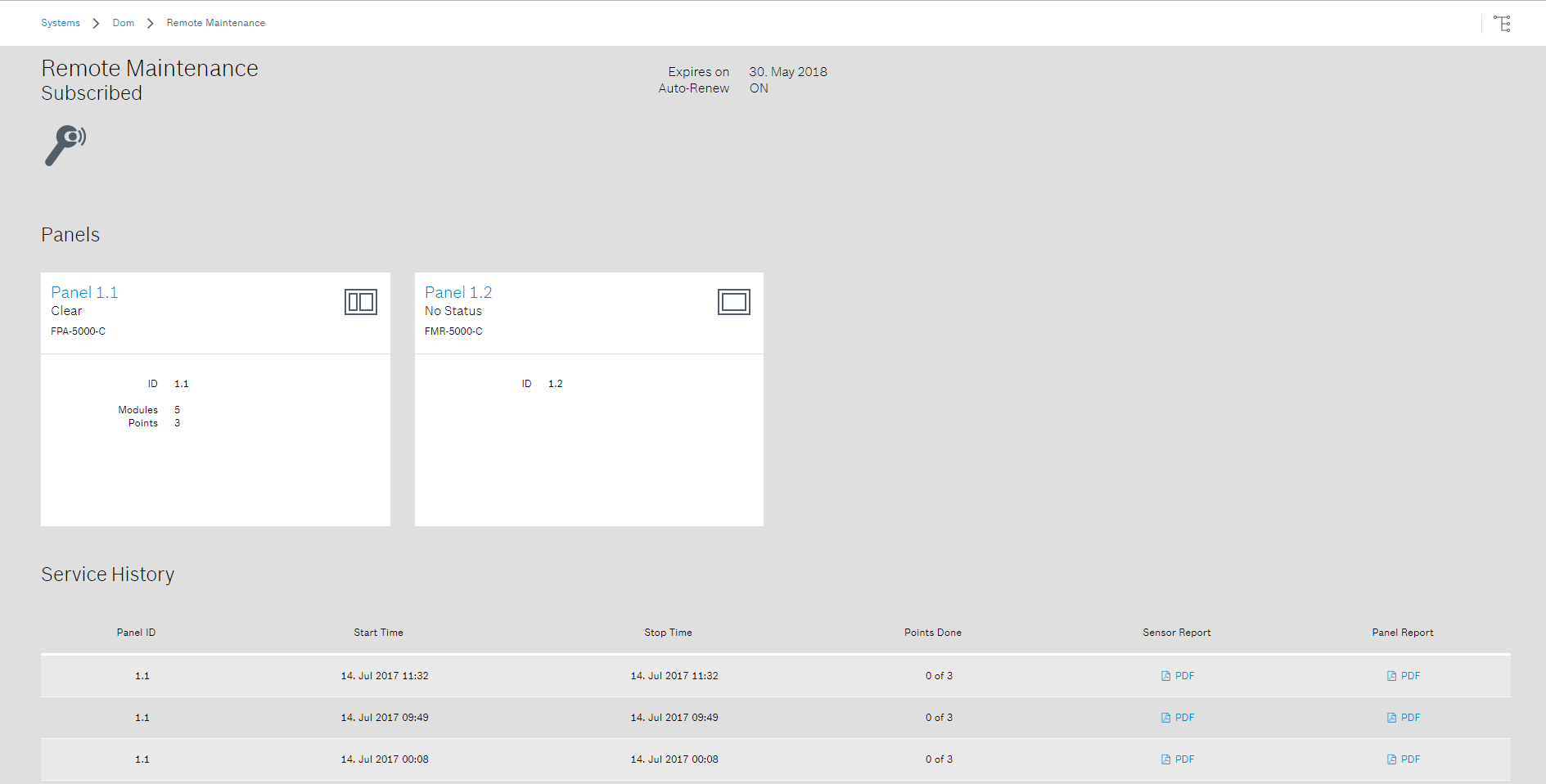This screenshot has height=784, width=1546.
Task: Sort by the Start Time column header
Action: point(378,633)
